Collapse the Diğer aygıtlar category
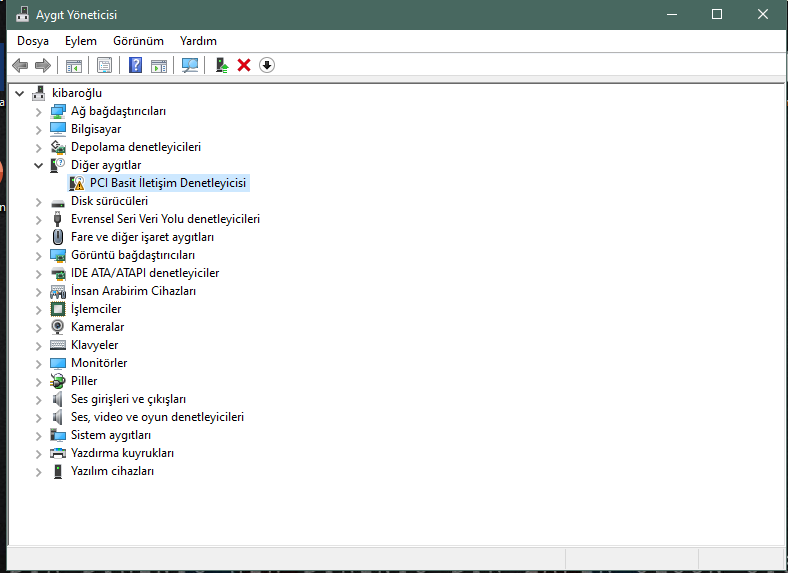 coord(39,165)
